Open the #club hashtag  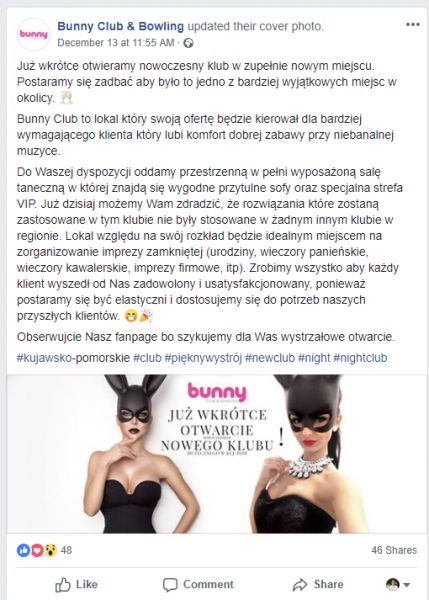tap(147, 358)
